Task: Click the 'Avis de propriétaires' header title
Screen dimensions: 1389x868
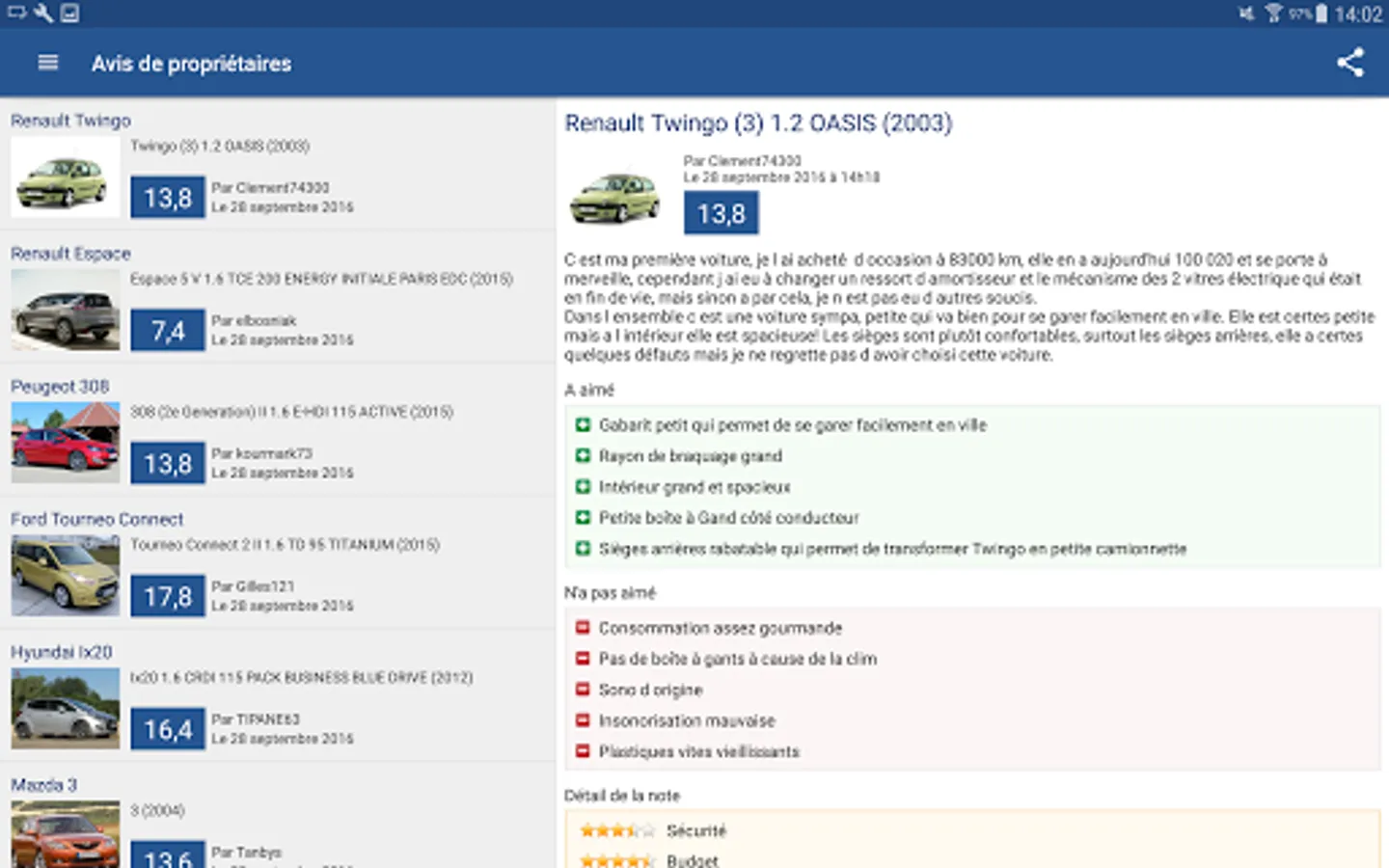Action: (x=191, y=64)
